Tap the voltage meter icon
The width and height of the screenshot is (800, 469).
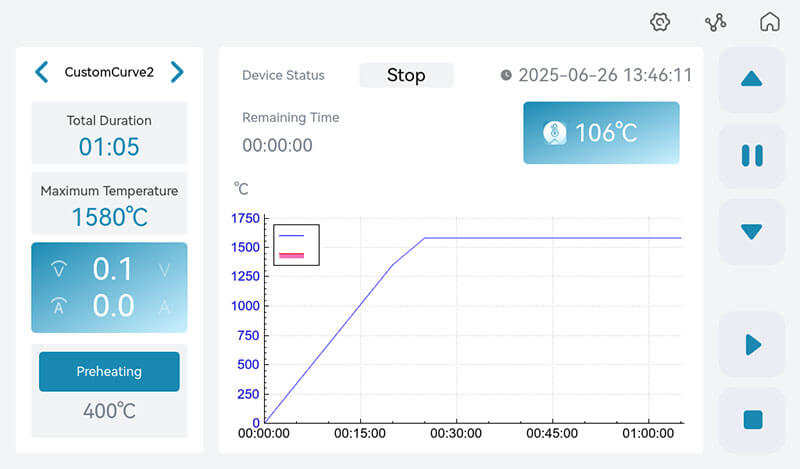click(59, 269)
